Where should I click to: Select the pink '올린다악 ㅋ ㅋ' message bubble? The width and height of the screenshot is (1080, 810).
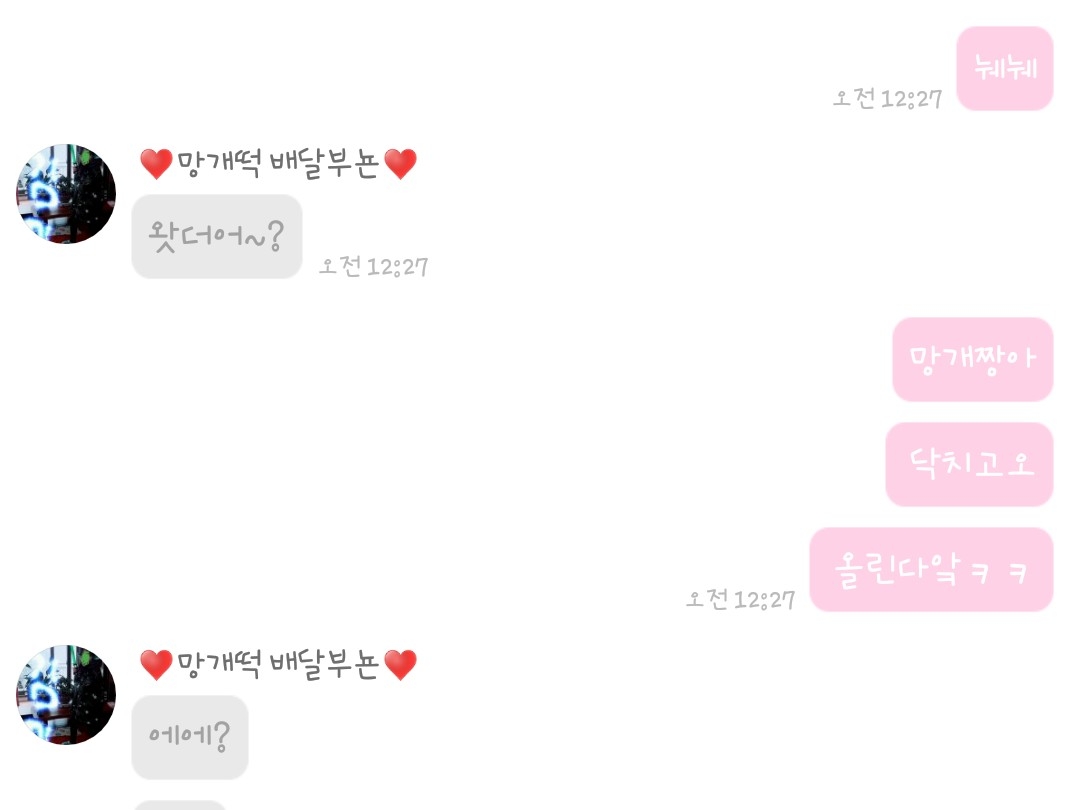point(931,570)
